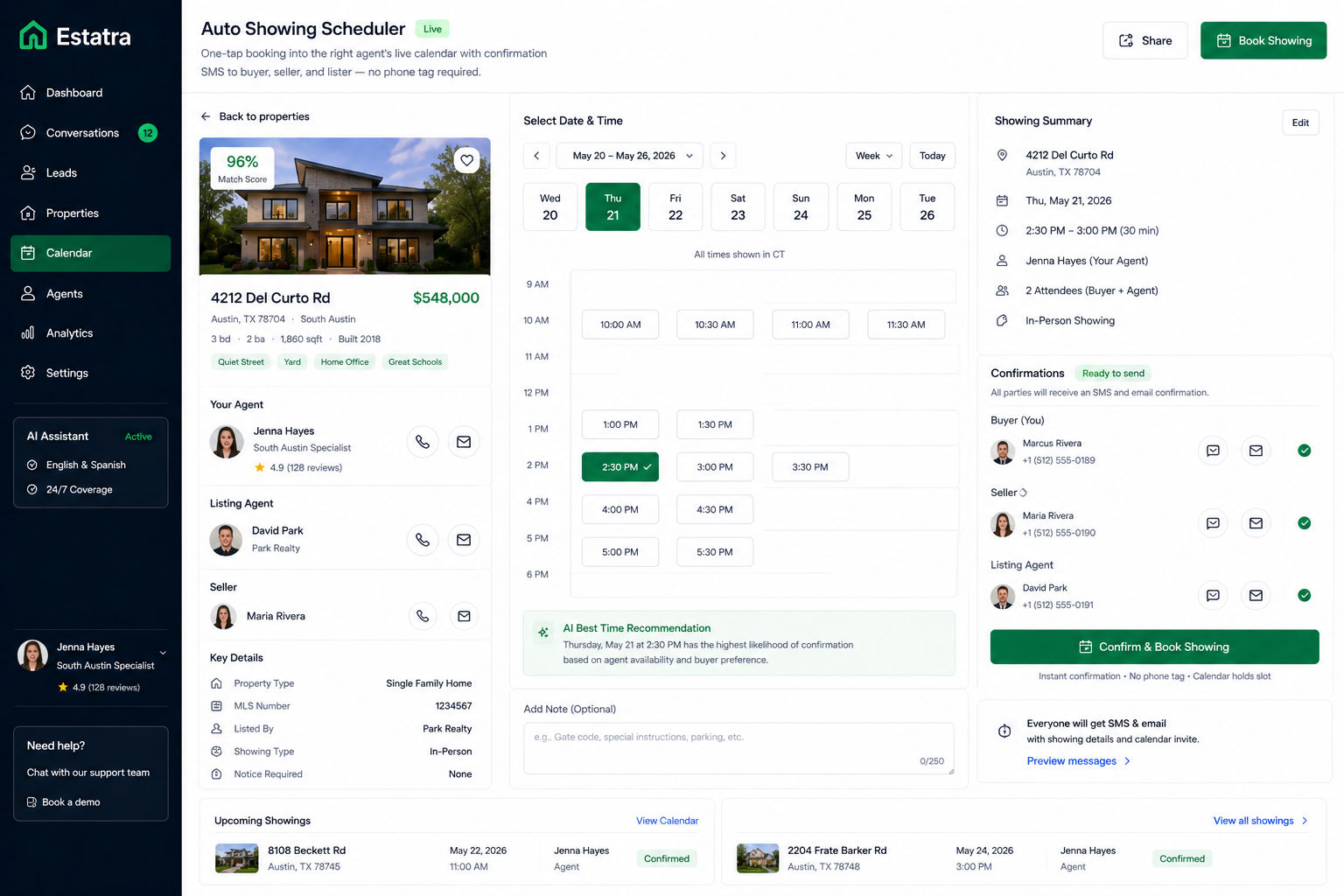Send SMS to seller Maria Rivera in Confirmations
1344x896 pixels.
[1213, 523]
